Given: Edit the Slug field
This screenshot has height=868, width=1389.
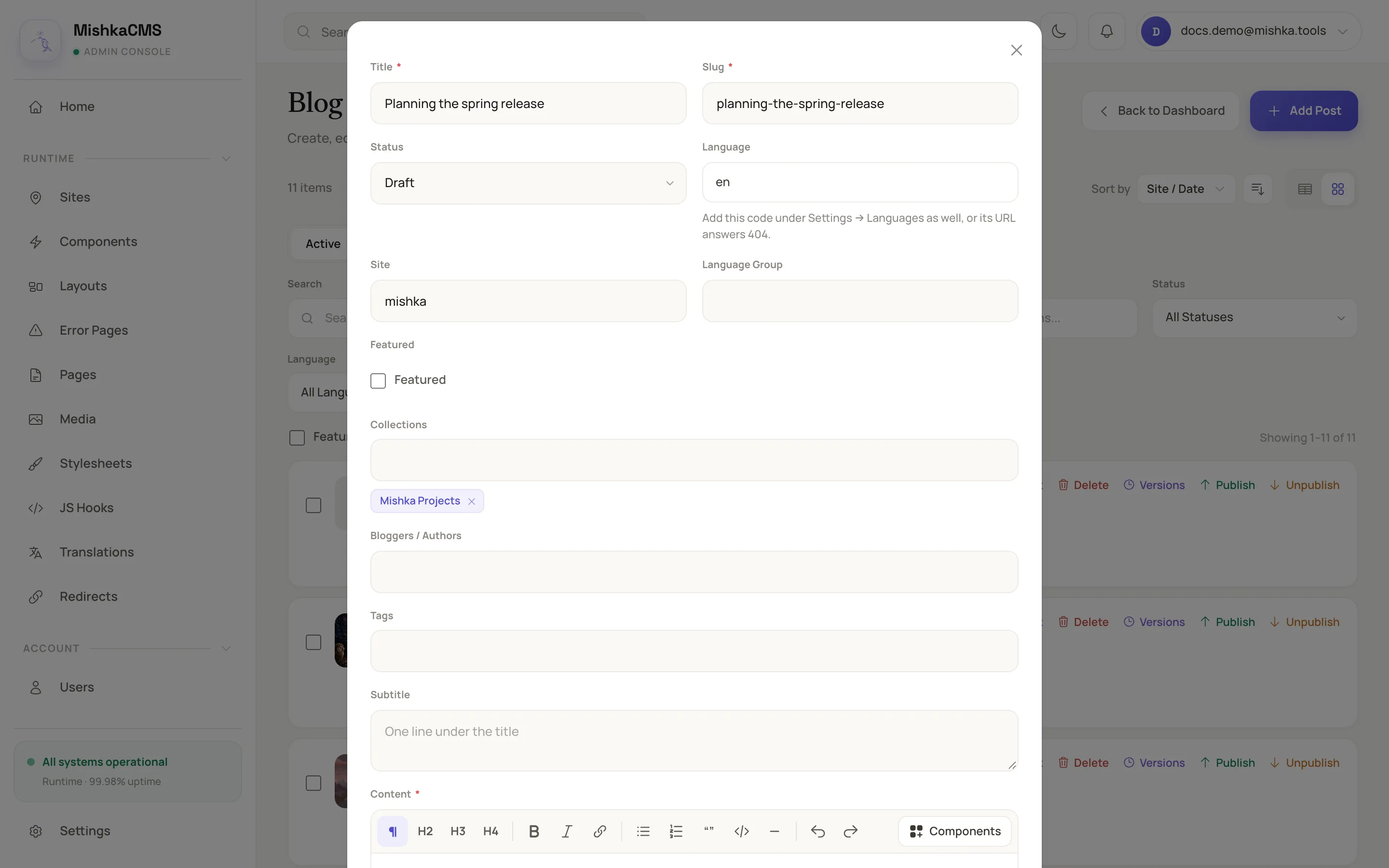Looking at the screenshot, I should coord(860,103).
